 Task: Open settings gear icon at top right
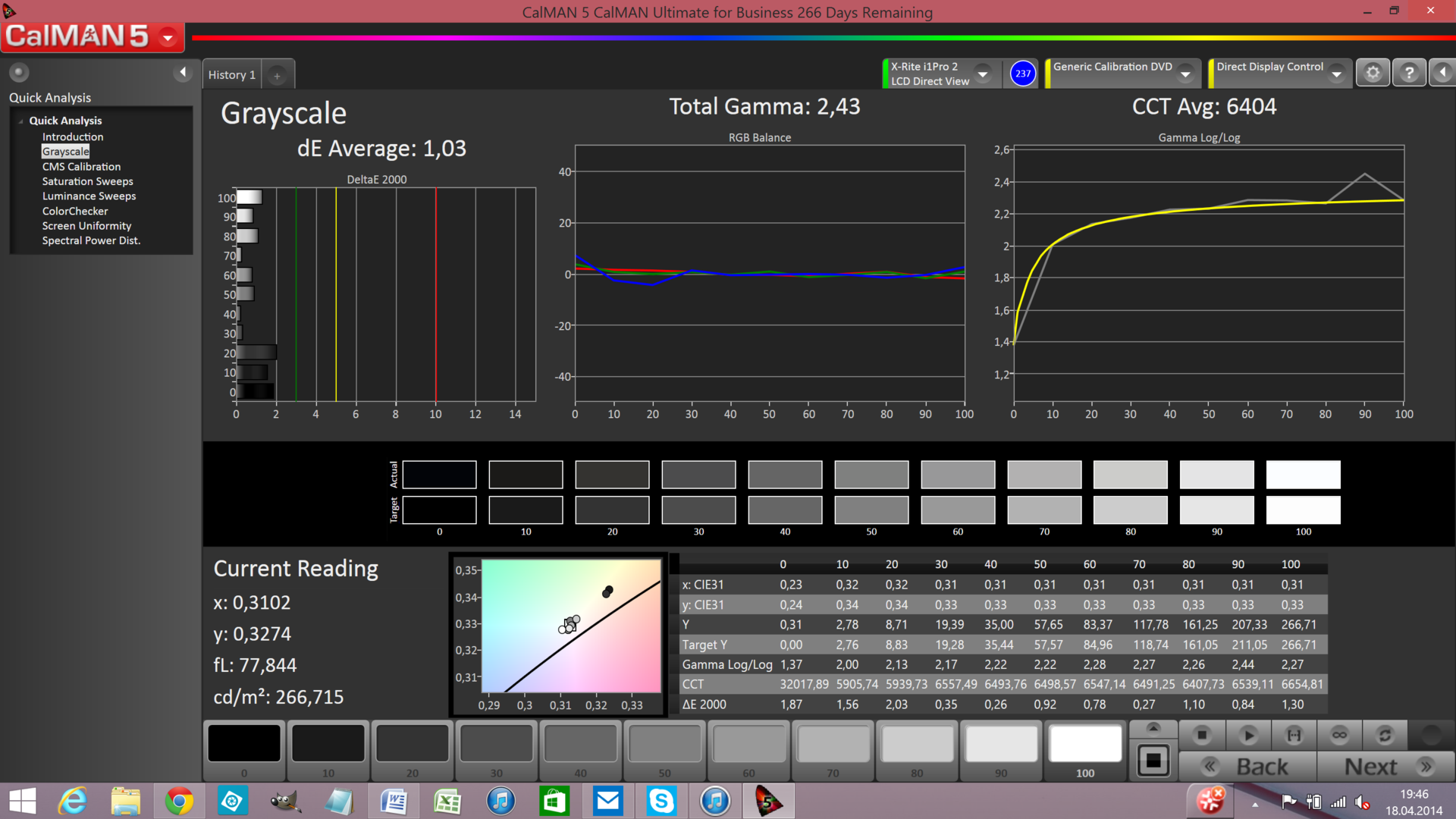(1373, 73)
